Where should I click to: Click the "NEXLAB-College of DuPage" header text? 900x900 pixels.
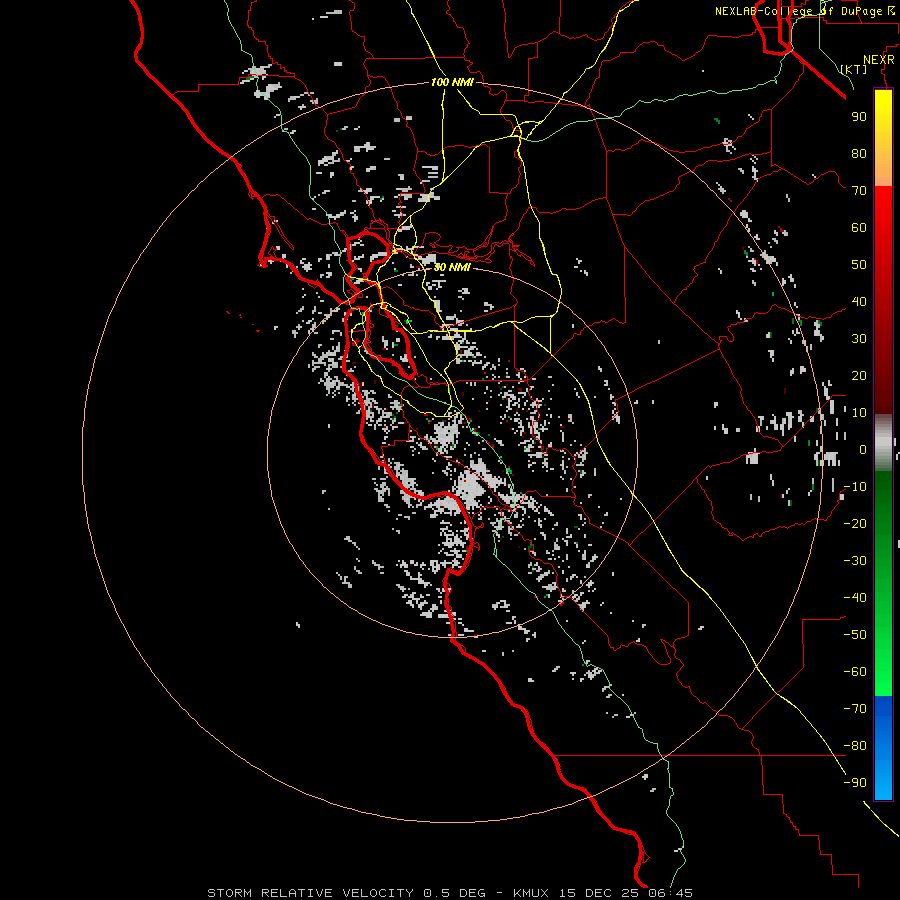point(799,11)
